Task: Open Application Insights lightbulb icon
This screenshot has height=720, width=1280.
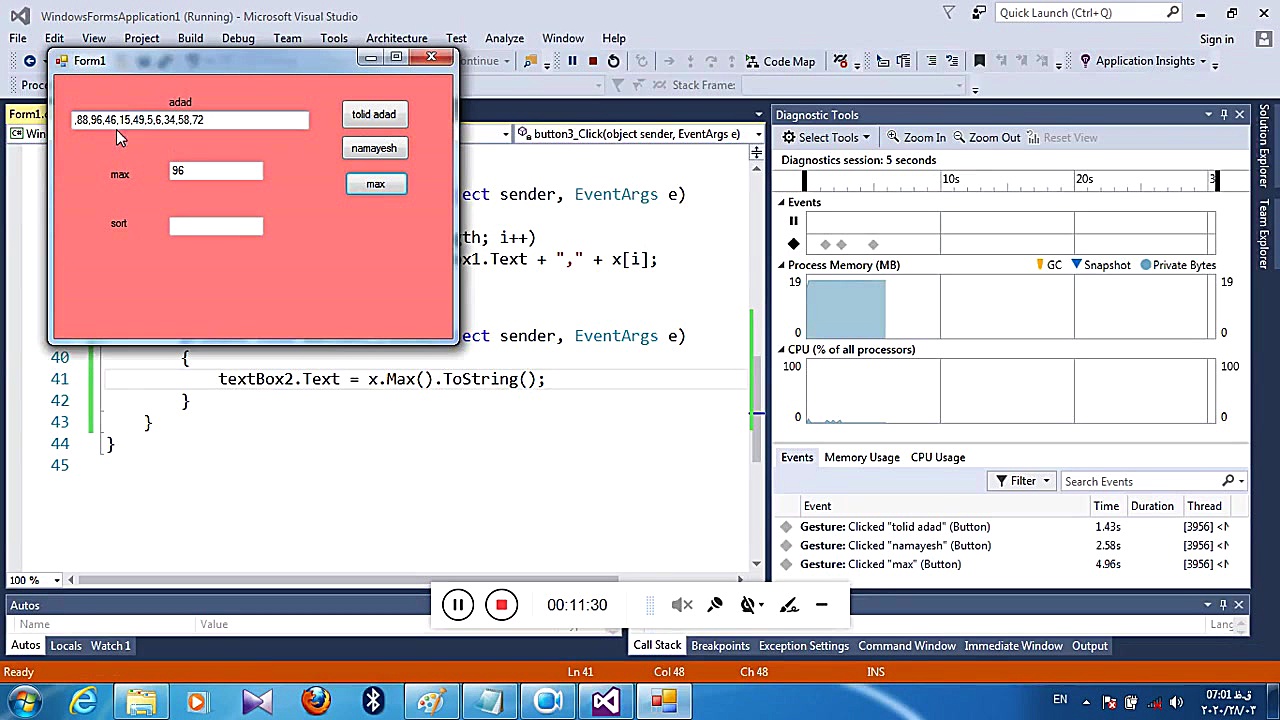Action: click(x=1085, y=61)
